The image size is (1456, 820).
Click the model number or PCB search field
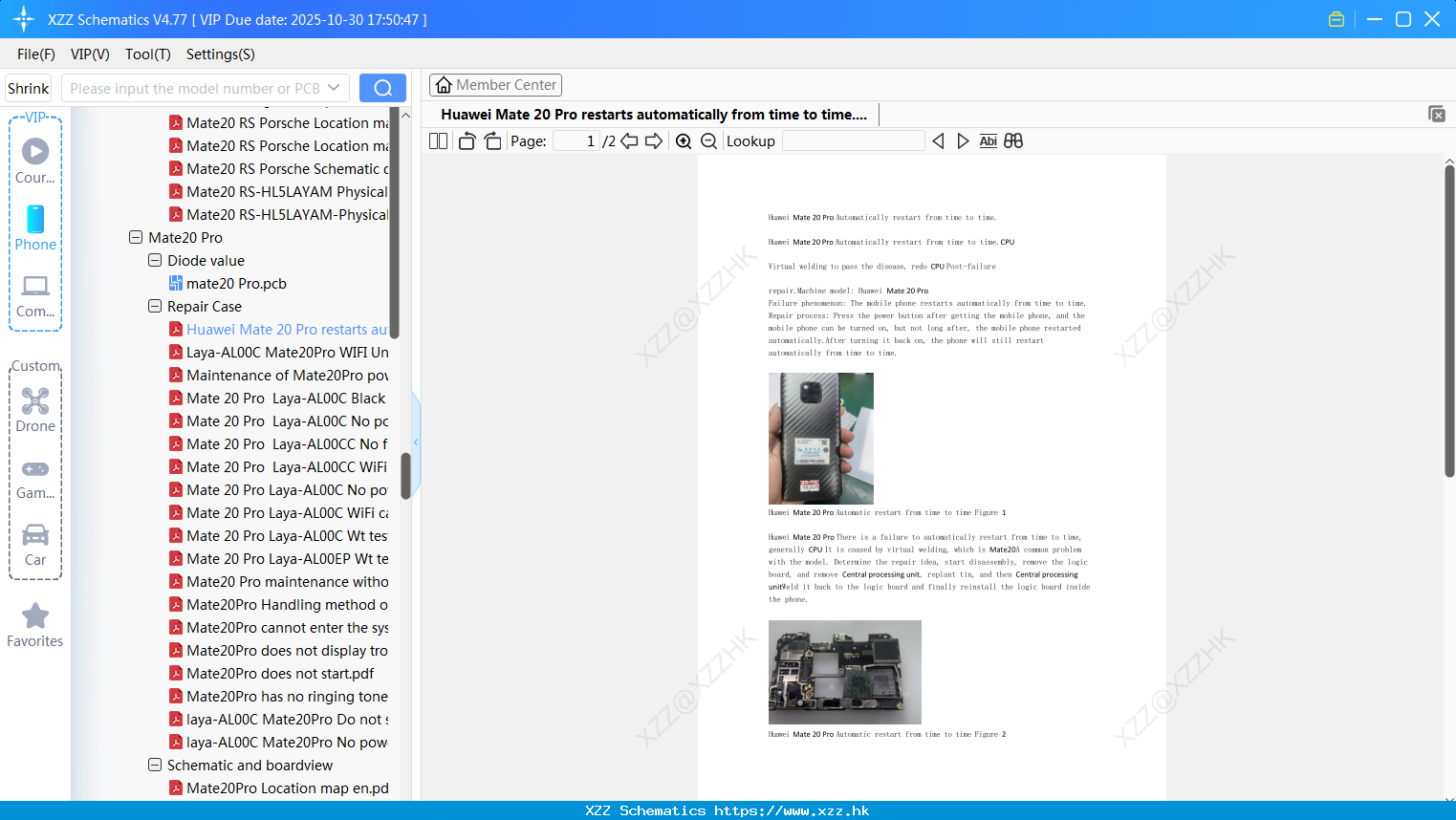tap(195, 88)
